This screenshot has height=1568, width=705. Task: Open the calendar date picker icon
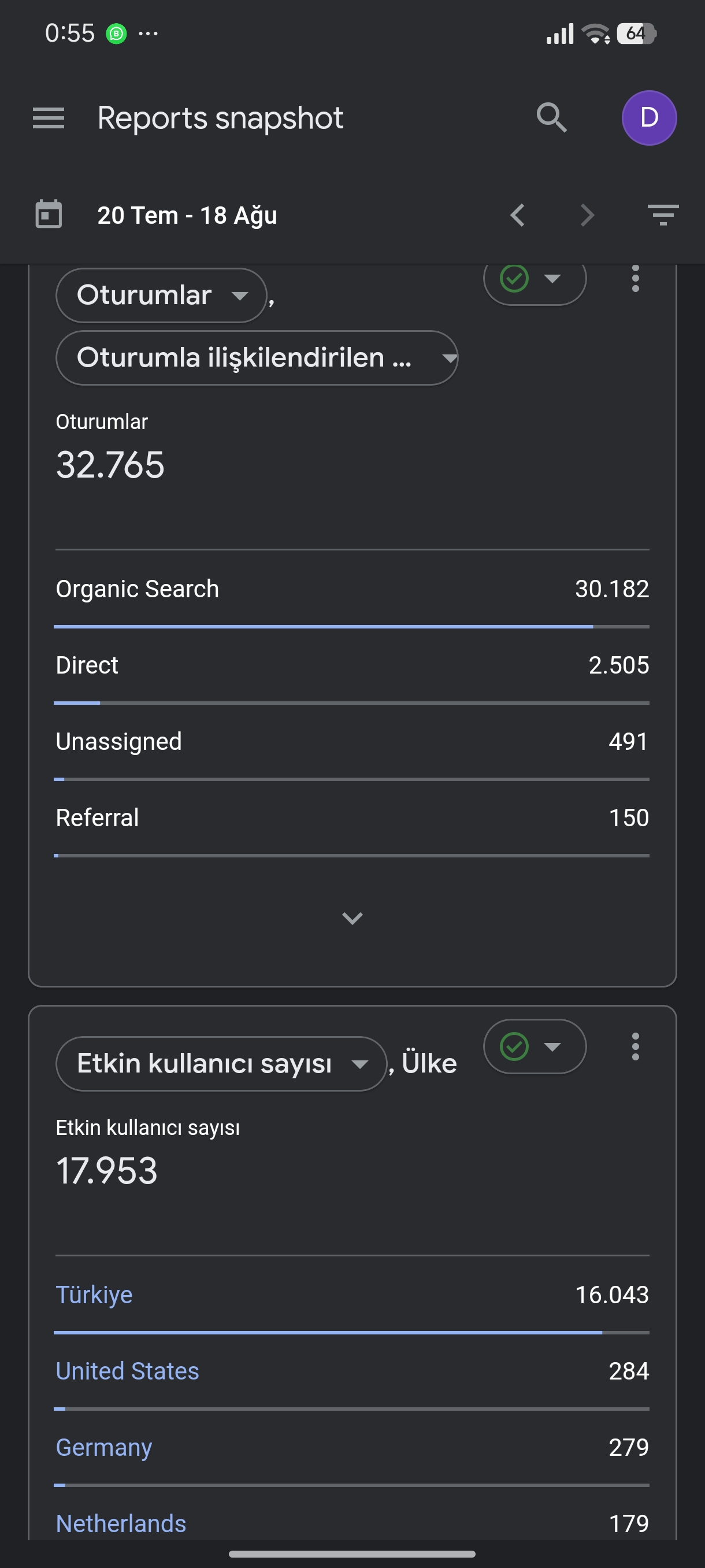[49, 215]
